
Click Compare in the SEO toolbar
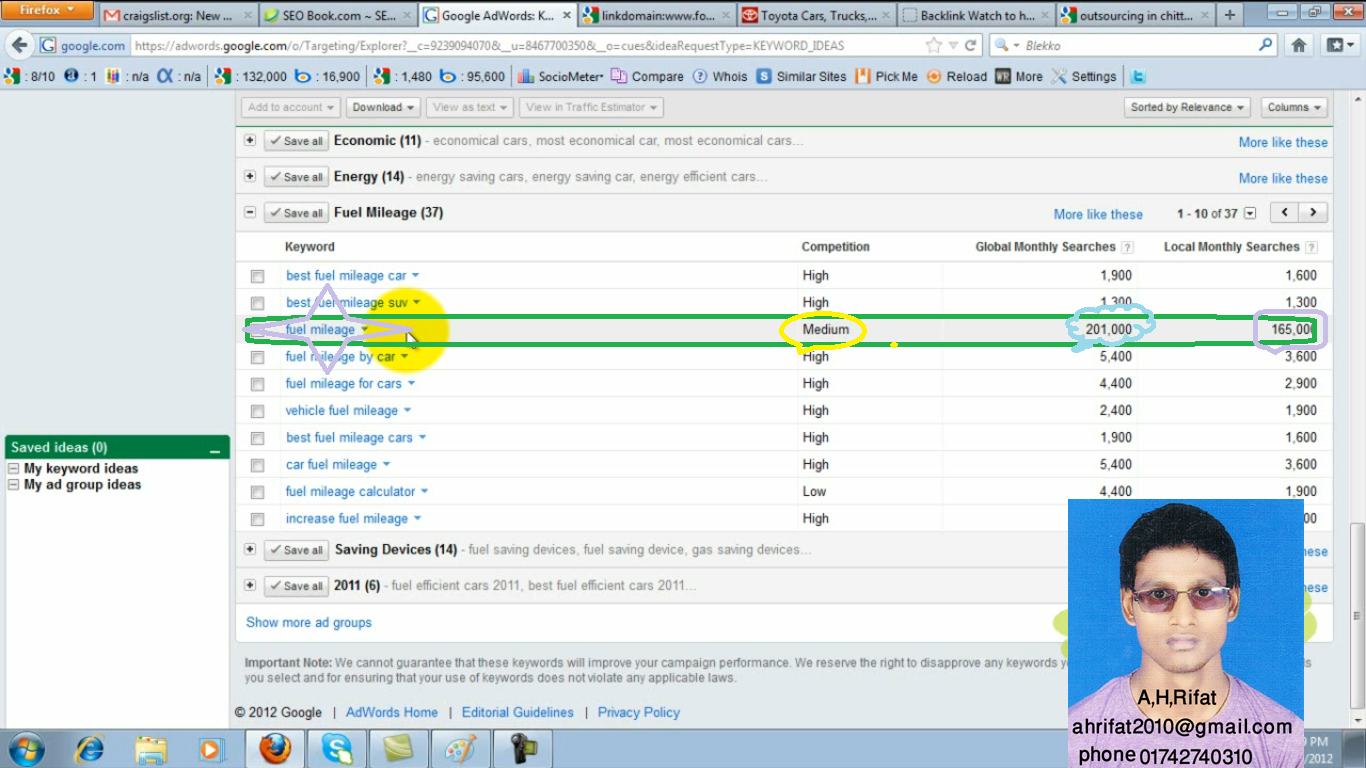pyautogui.click(x=647, y=77)
